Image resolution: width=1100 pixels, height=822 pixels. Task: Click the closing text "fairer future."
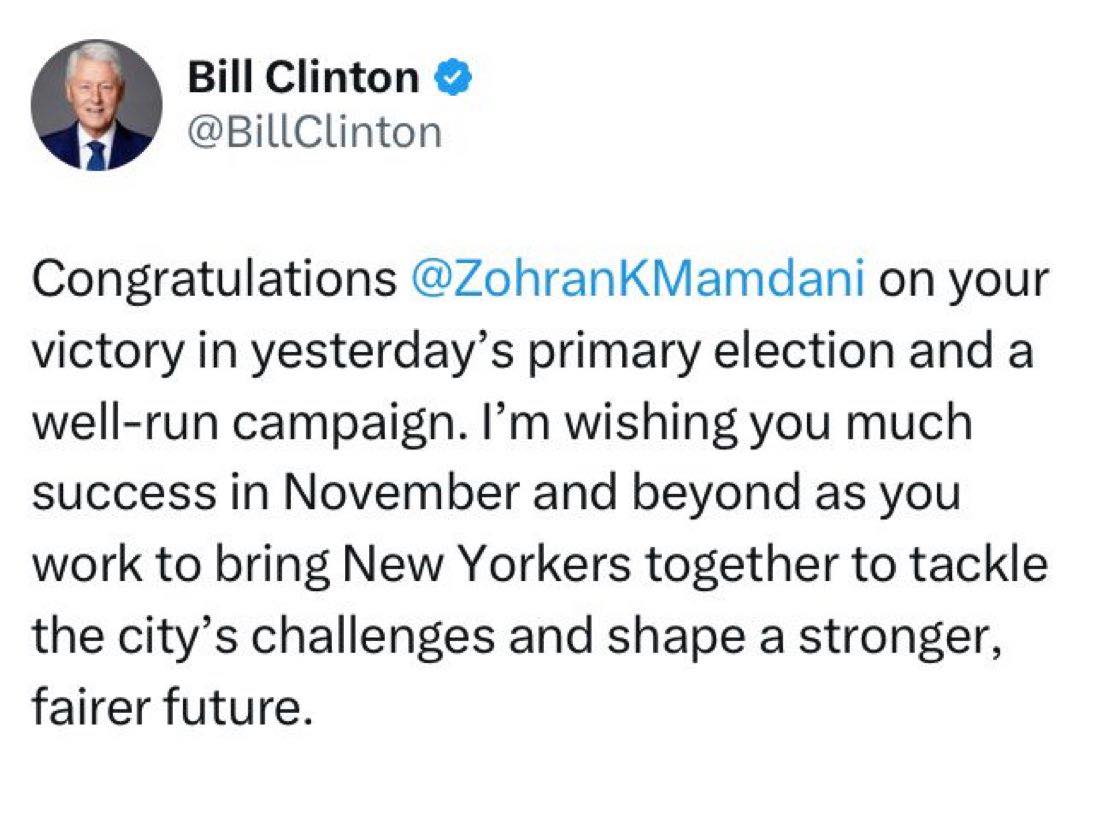[171, 707]
